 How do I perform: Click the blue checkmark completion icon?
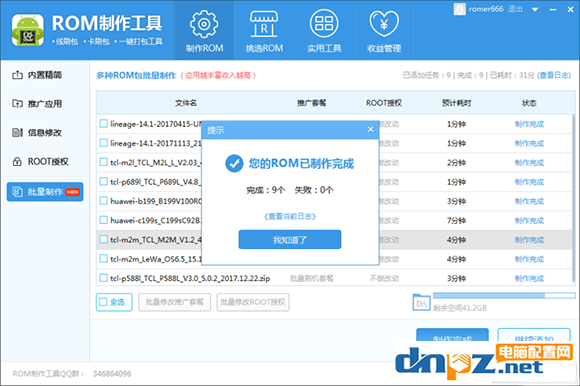point(234,163)
